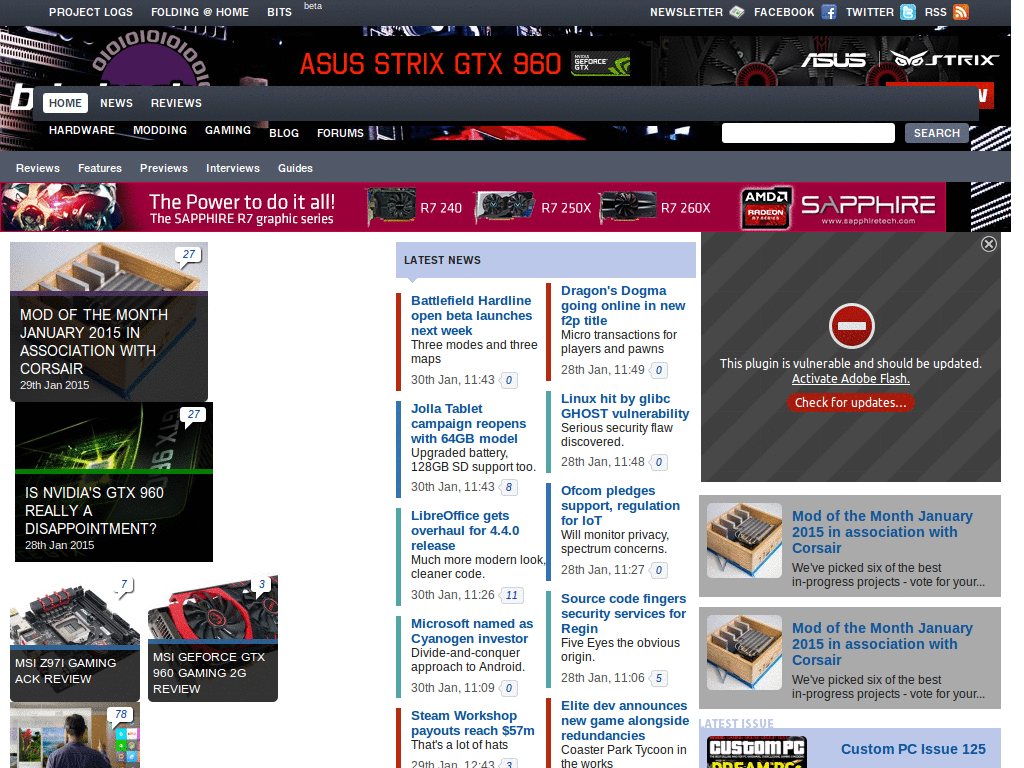Image resolution: width=1024 pixels, height=768 pixels.
Task: Select the NEWS tab
Action: (x=116, y=103)
